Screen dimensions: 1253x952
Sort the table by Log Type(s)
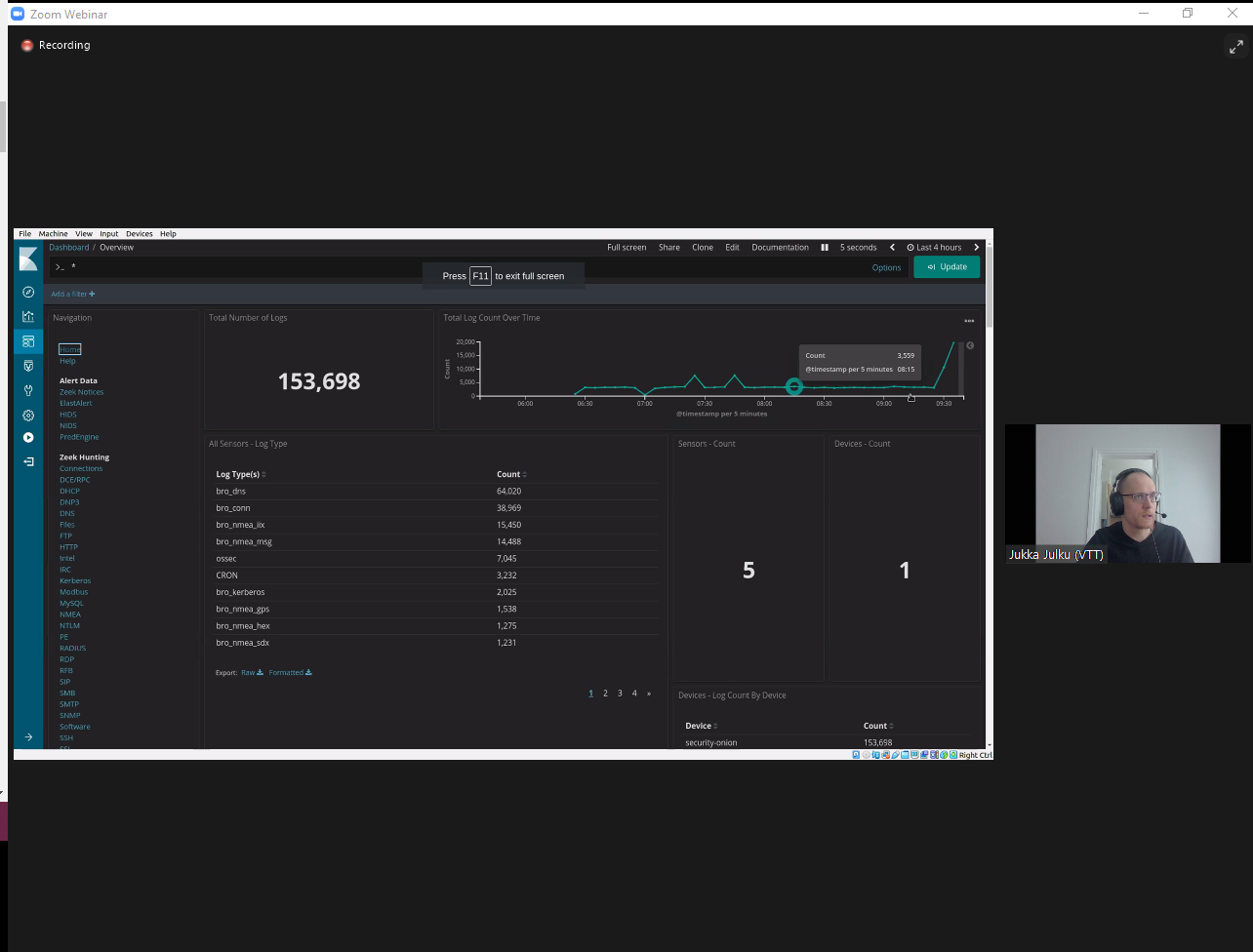coord(240,475)
